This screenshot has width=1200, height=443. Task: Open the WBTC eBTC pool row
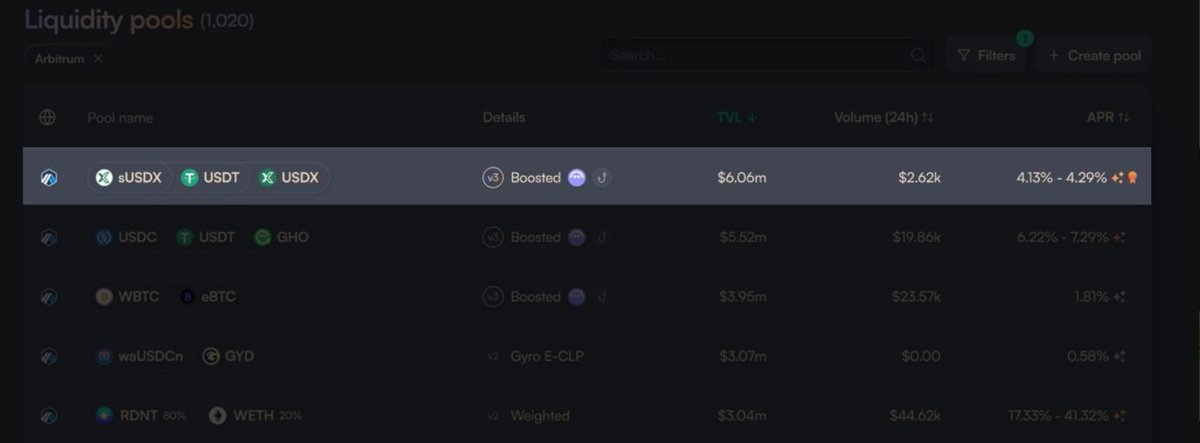coord(587,296)
